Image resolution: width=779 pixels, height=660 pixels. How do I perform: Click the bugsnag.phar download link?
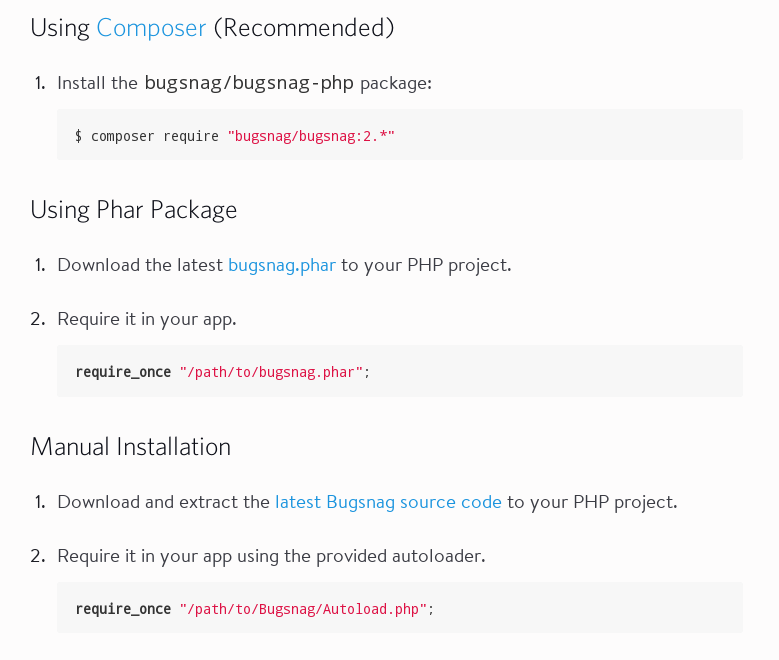[281, 265]
